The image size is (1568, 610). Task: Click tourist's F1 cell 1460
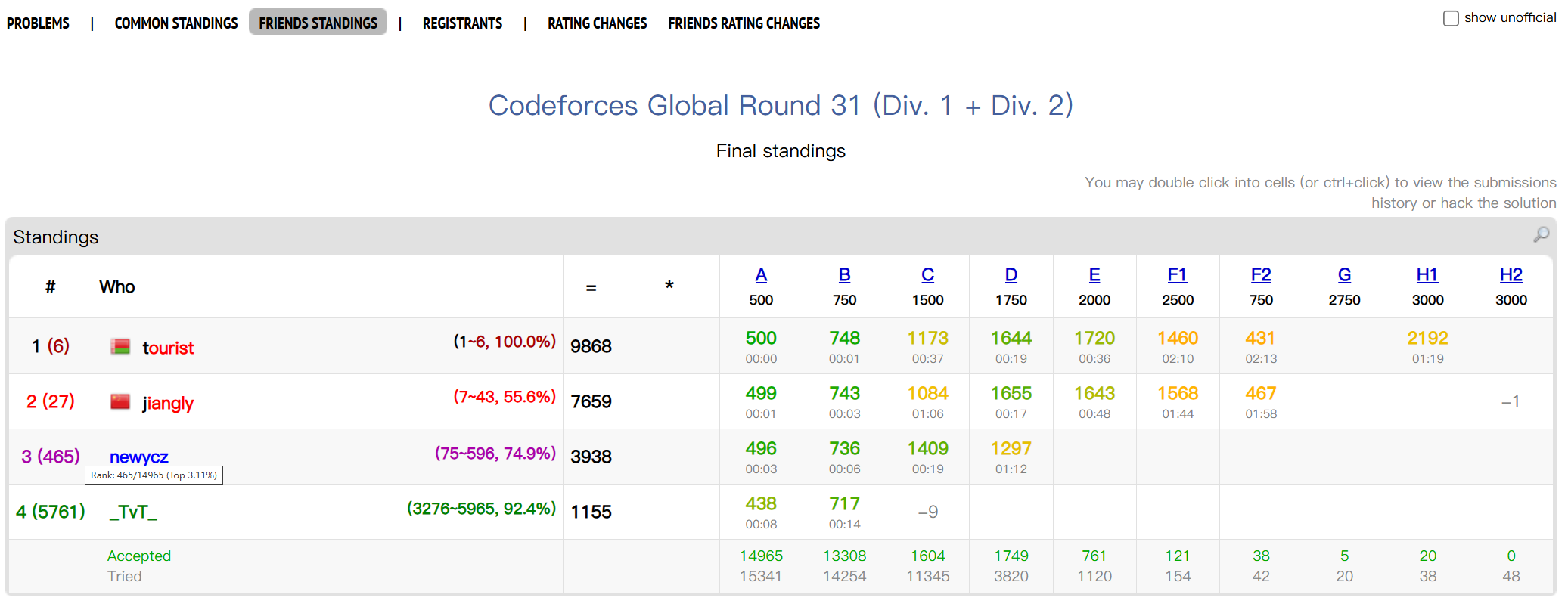[x=1178, y=346]
